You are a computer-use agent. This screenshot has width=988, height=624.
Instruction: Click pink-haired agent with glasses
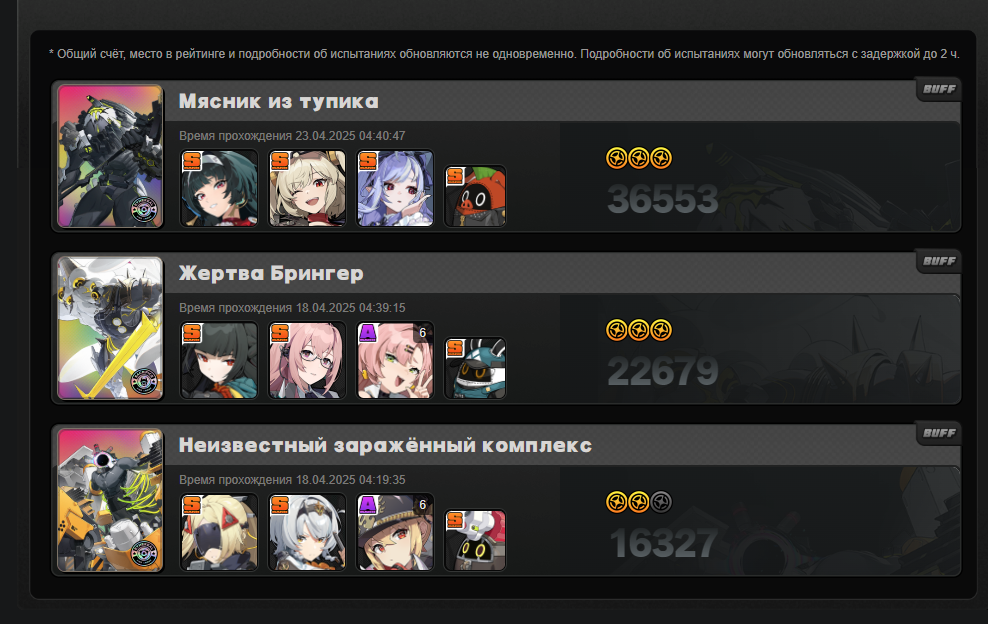pyautogui.click(x=307, y=360)
